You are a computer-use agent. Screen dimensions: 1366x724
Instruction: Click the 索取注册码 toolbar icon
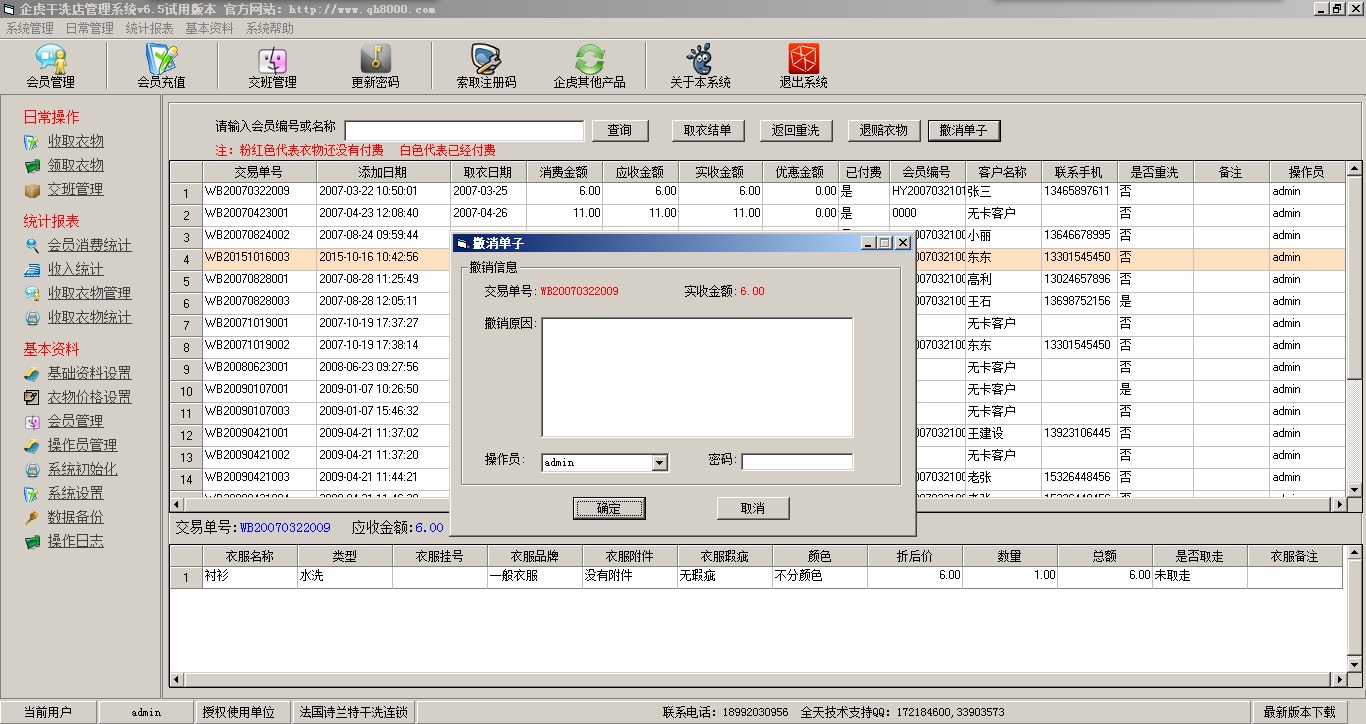point(486,59)
